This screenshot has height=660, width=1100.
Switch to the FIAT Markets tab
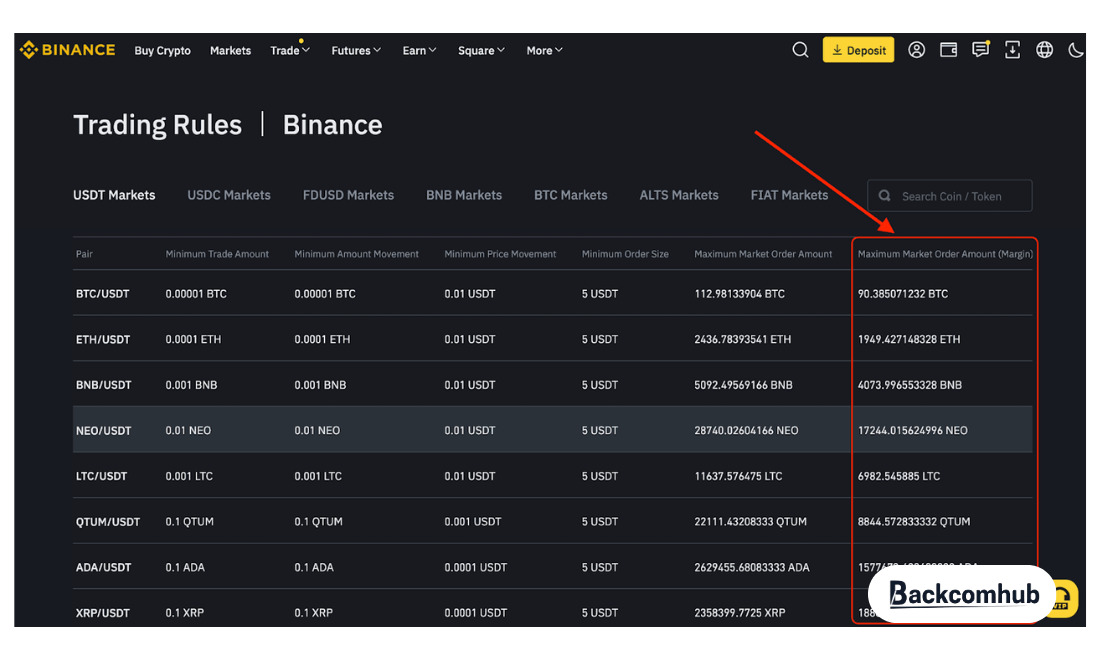click(789, 195)
